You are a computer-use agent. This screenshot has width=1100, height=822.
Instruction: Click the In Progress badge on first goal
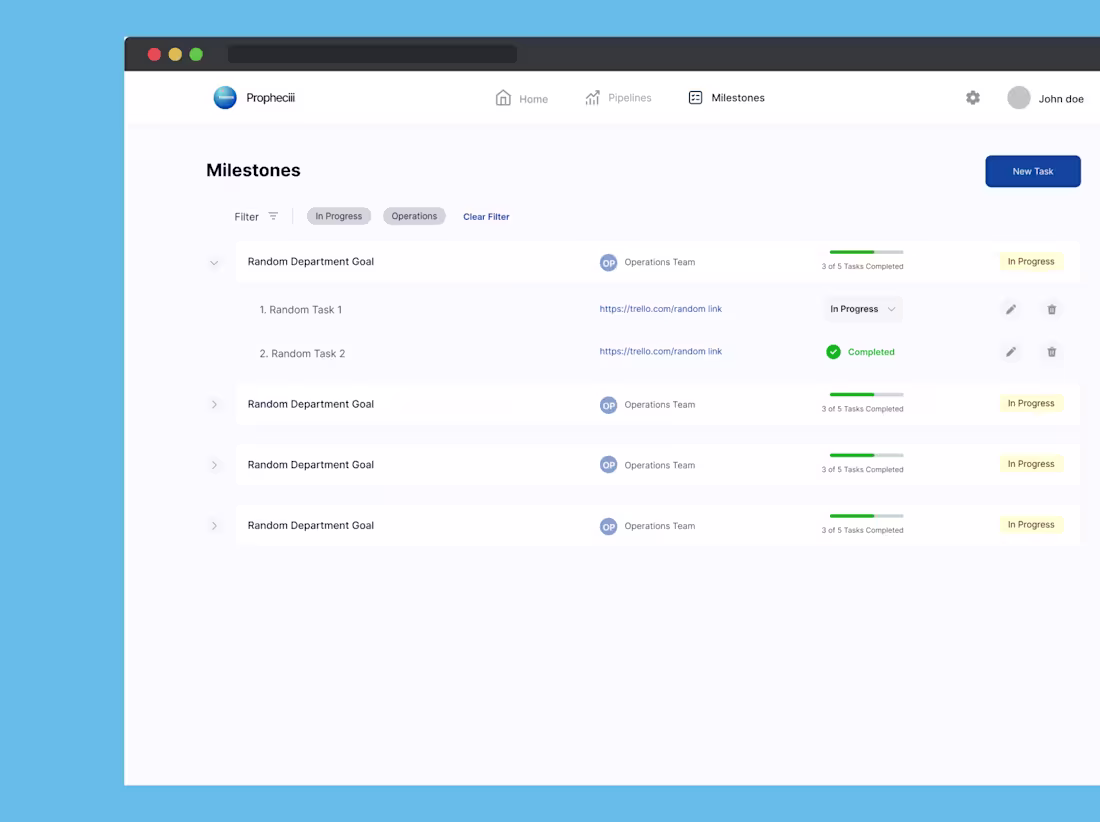click(x=1030, y=261)
